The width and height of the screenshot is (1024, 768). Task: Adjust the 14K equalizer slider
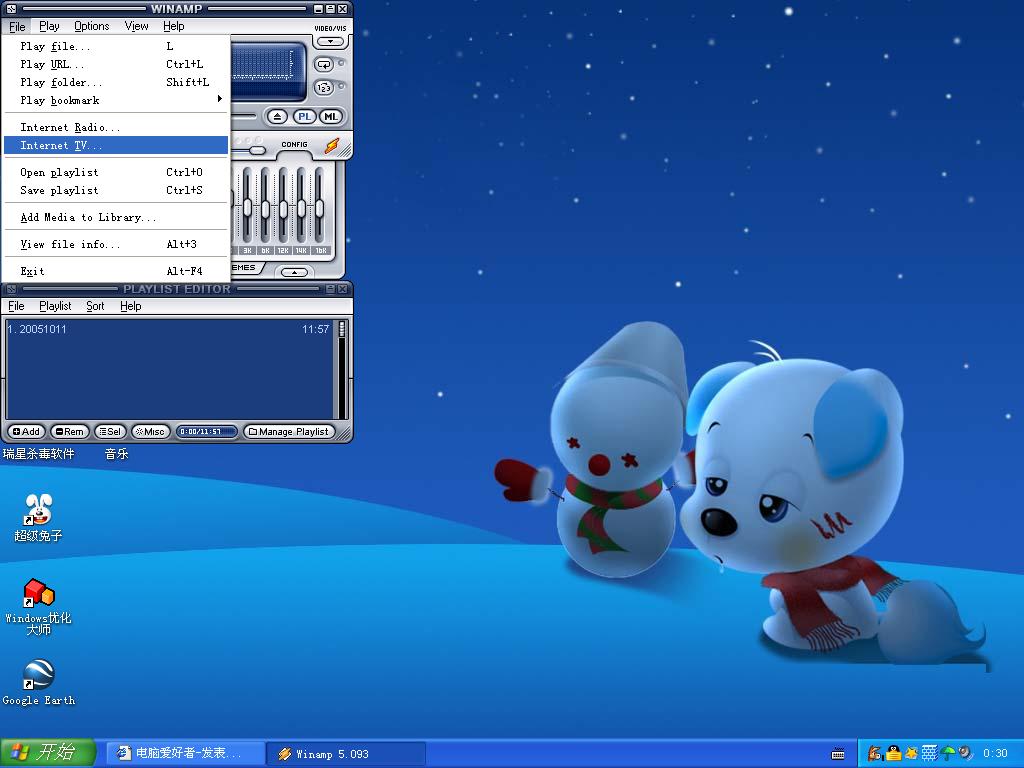[x=301, y=208]
